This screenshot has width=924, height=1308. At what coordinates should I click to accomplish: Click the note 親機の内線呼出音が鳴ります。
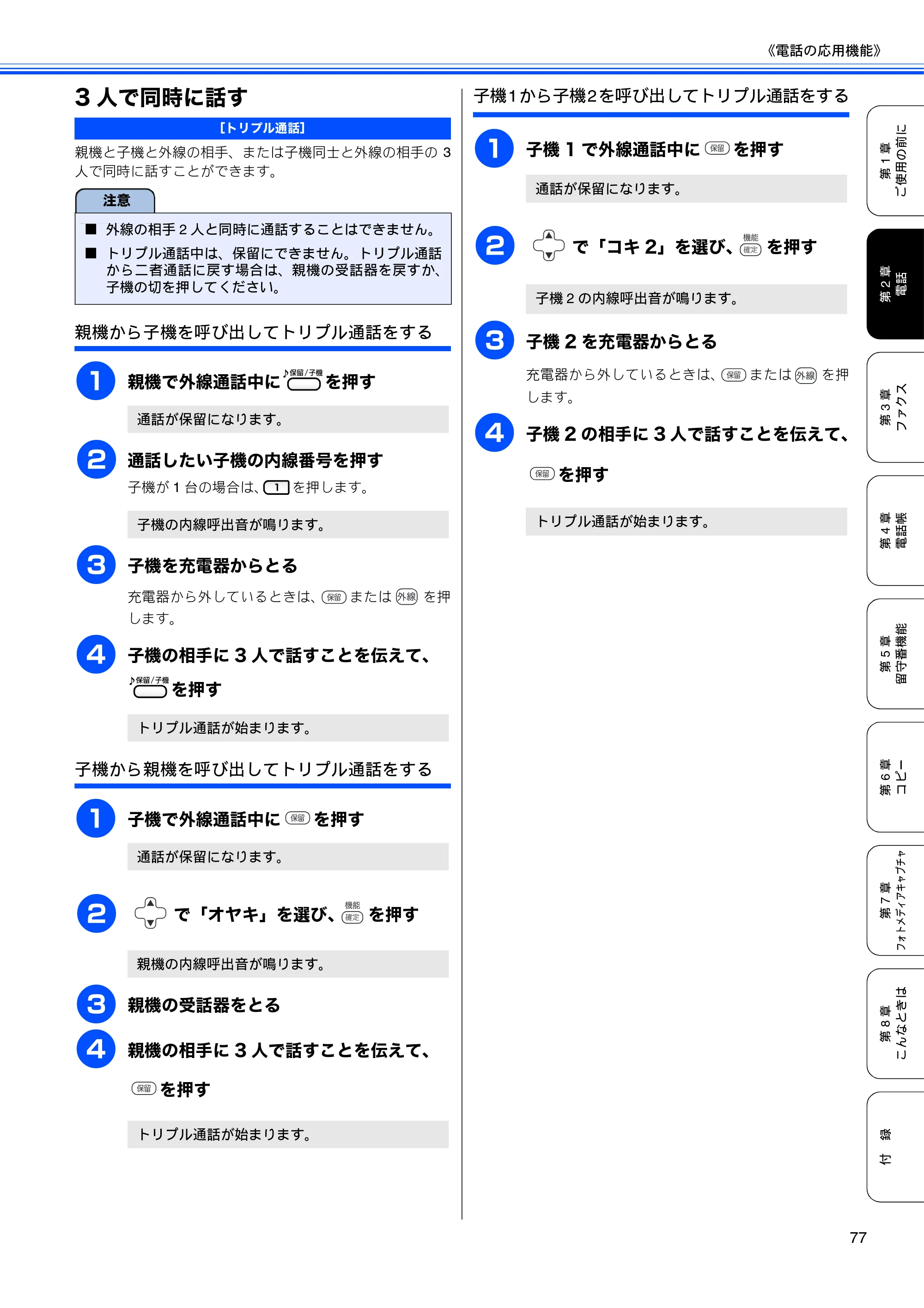click(x=288, y=964)
